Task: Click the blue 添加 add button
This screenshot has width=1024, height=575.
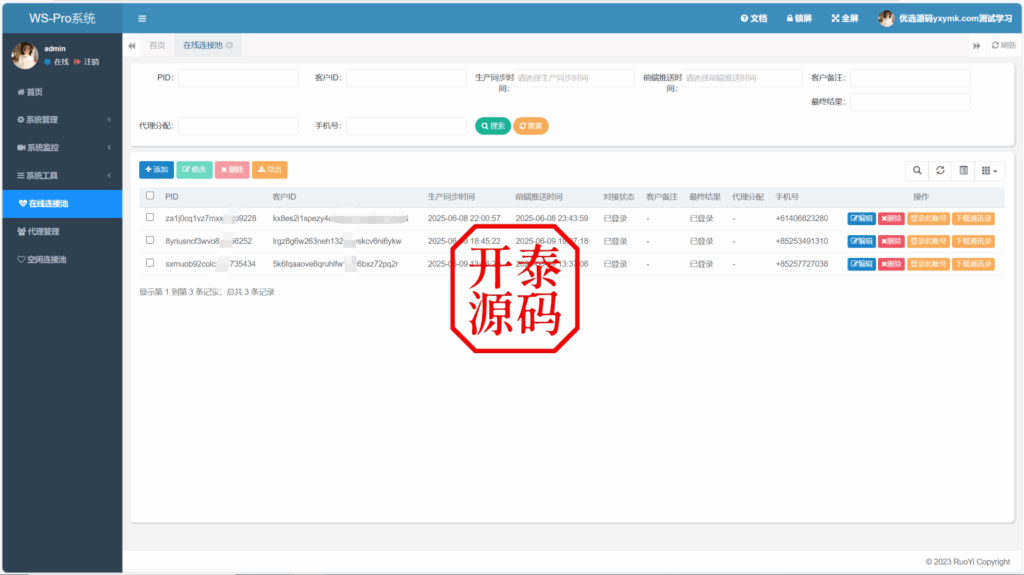Action: point(156,170)
